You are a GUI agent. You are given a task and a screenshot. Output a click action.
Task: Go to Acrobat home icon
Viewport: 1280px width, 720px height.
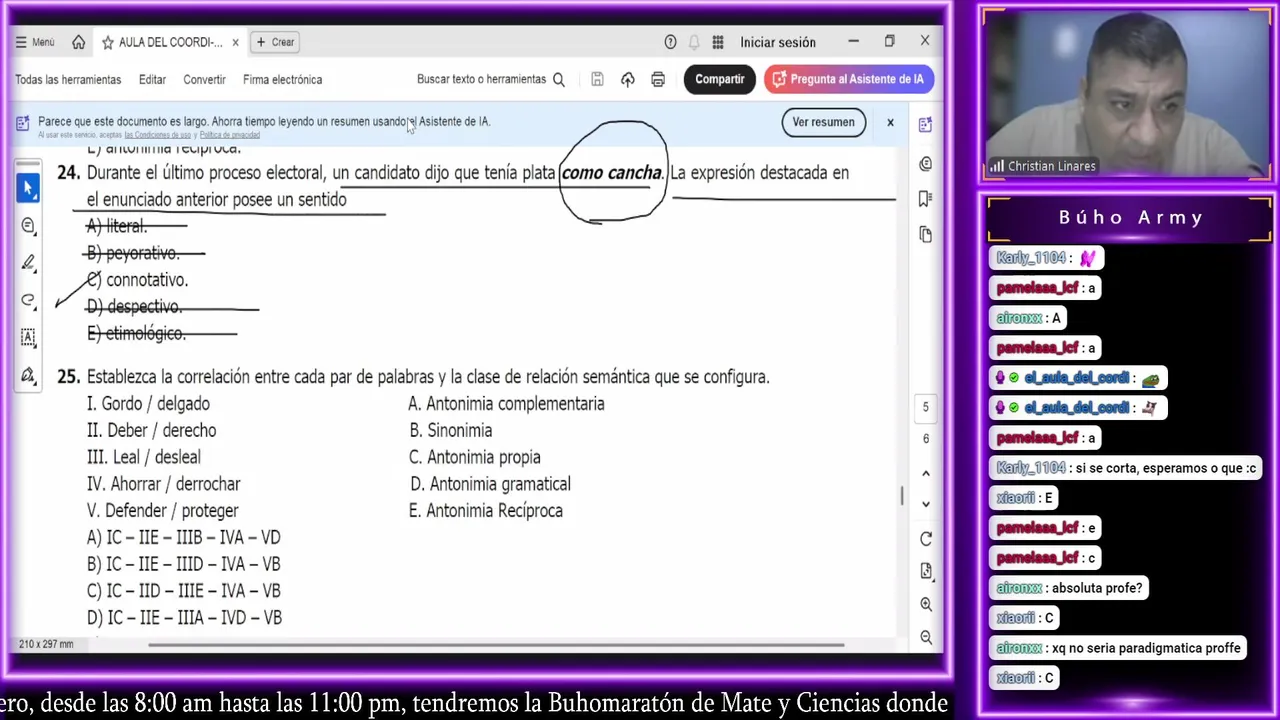(x=78, y=42)
